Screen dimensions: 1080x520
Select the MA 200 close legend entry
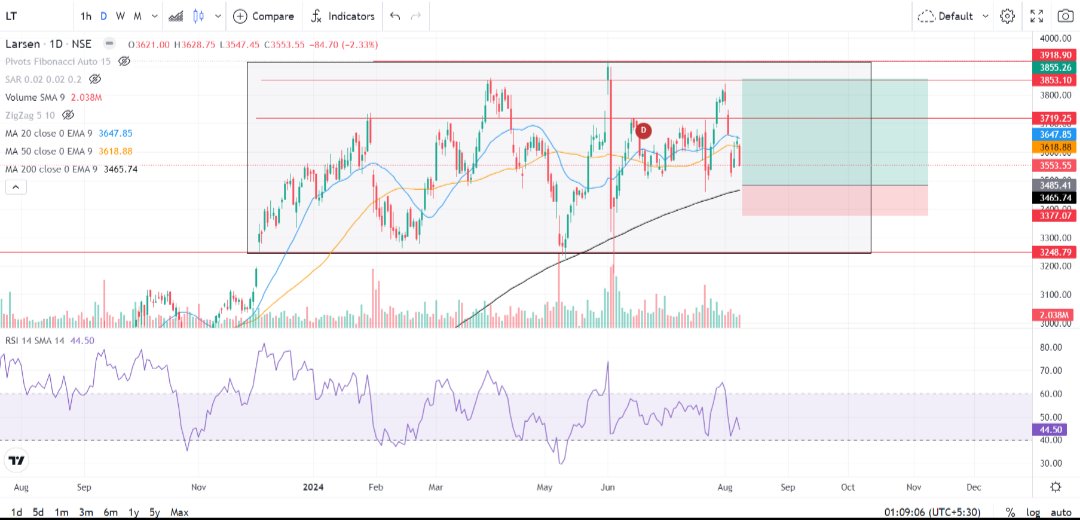click(71, 169)
